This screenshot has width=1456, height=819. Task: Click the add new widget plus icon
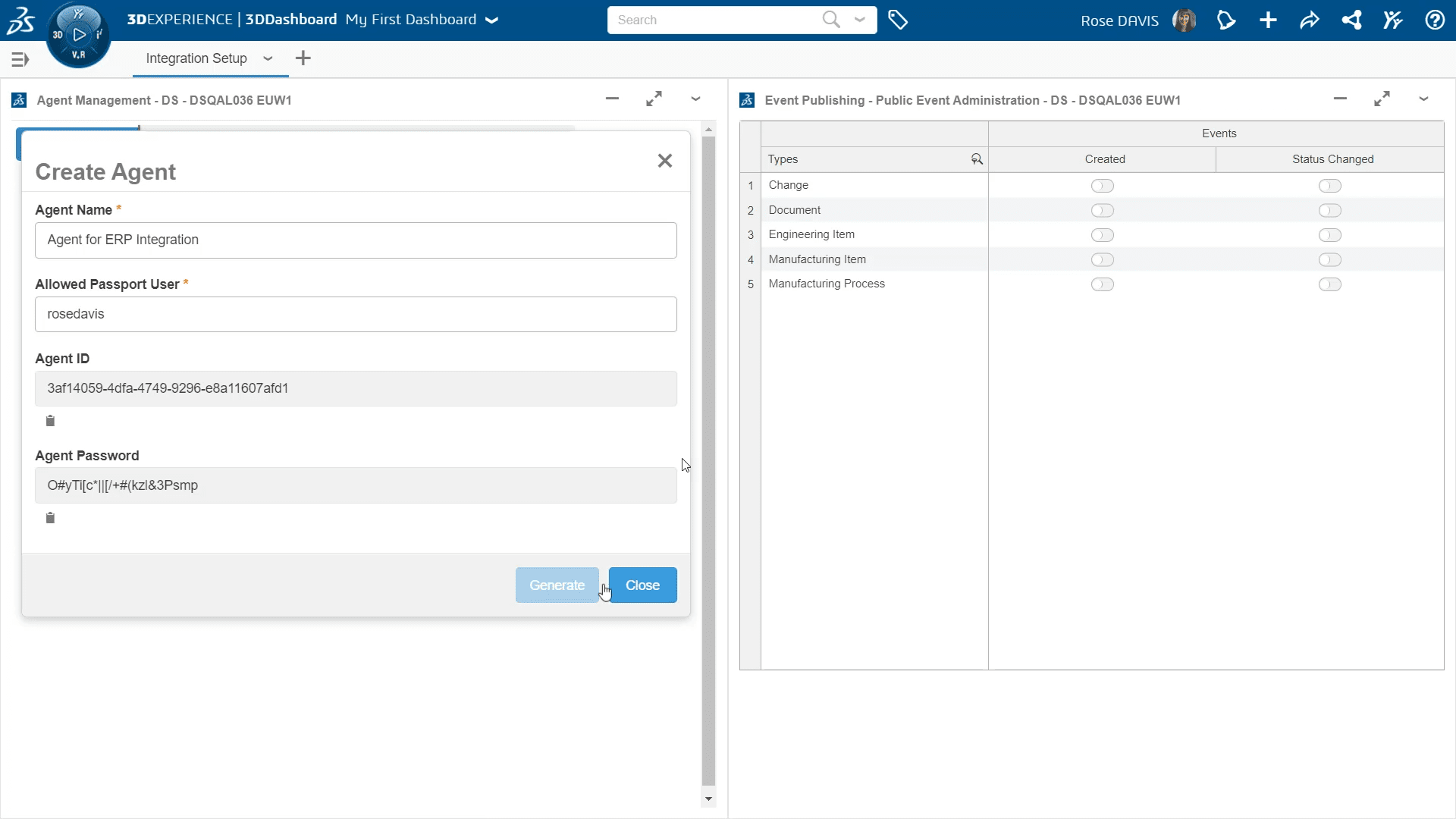coord(1268,20)
